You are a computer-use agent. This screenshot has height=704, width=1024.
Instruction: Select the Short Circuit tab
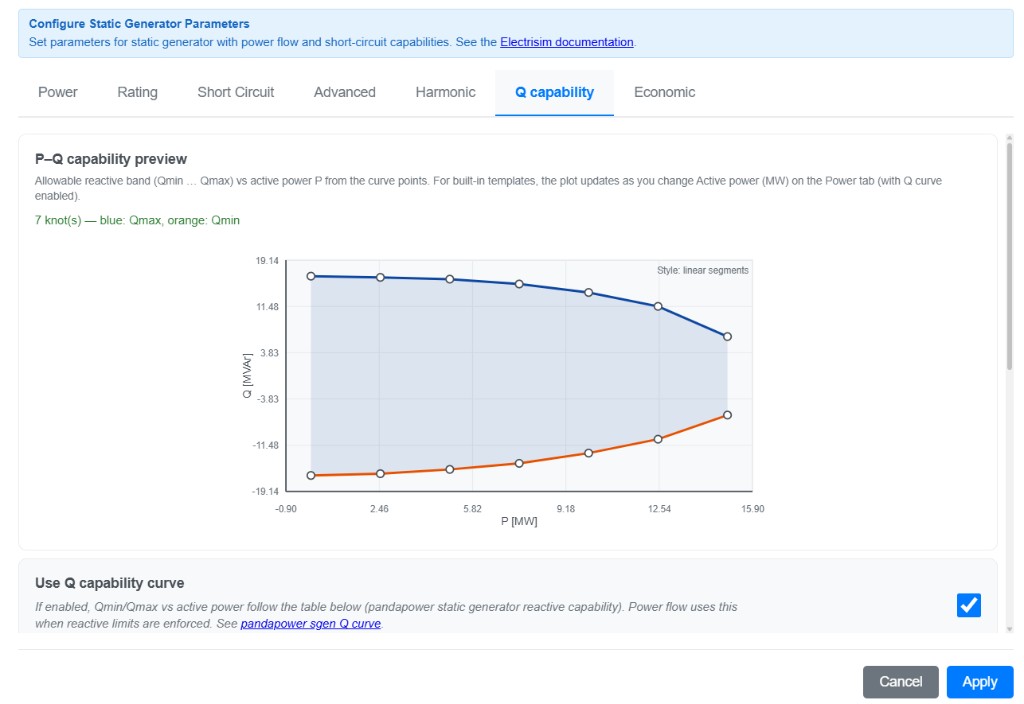click(235, 92)
